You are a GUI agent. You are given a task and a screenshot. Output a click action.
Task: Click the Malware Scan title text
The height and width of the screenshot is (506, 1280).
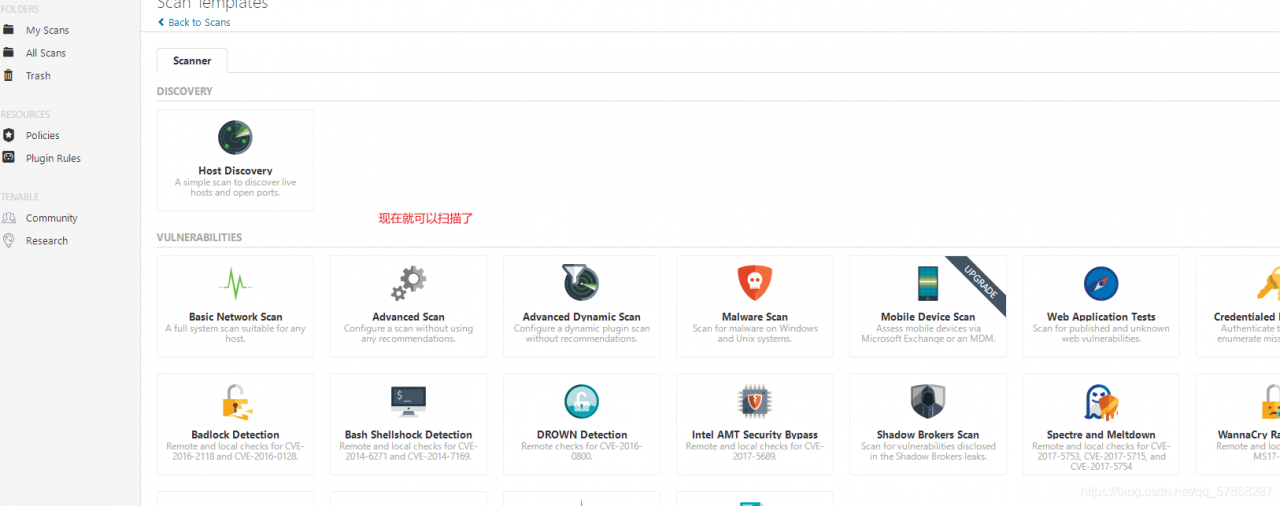[x=755, y=317]
